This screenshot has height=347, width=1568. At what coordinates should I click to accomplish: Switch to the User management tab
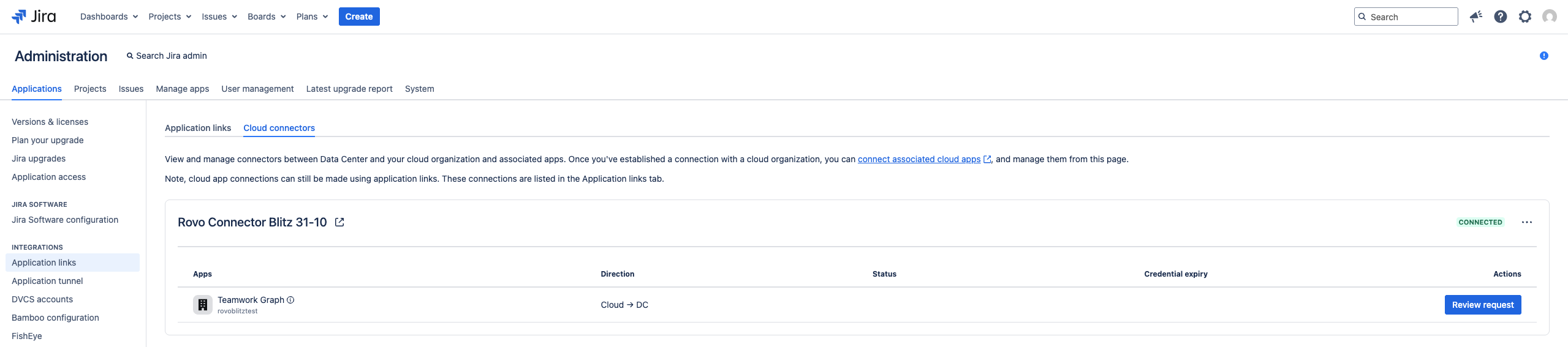coord(257,89)
